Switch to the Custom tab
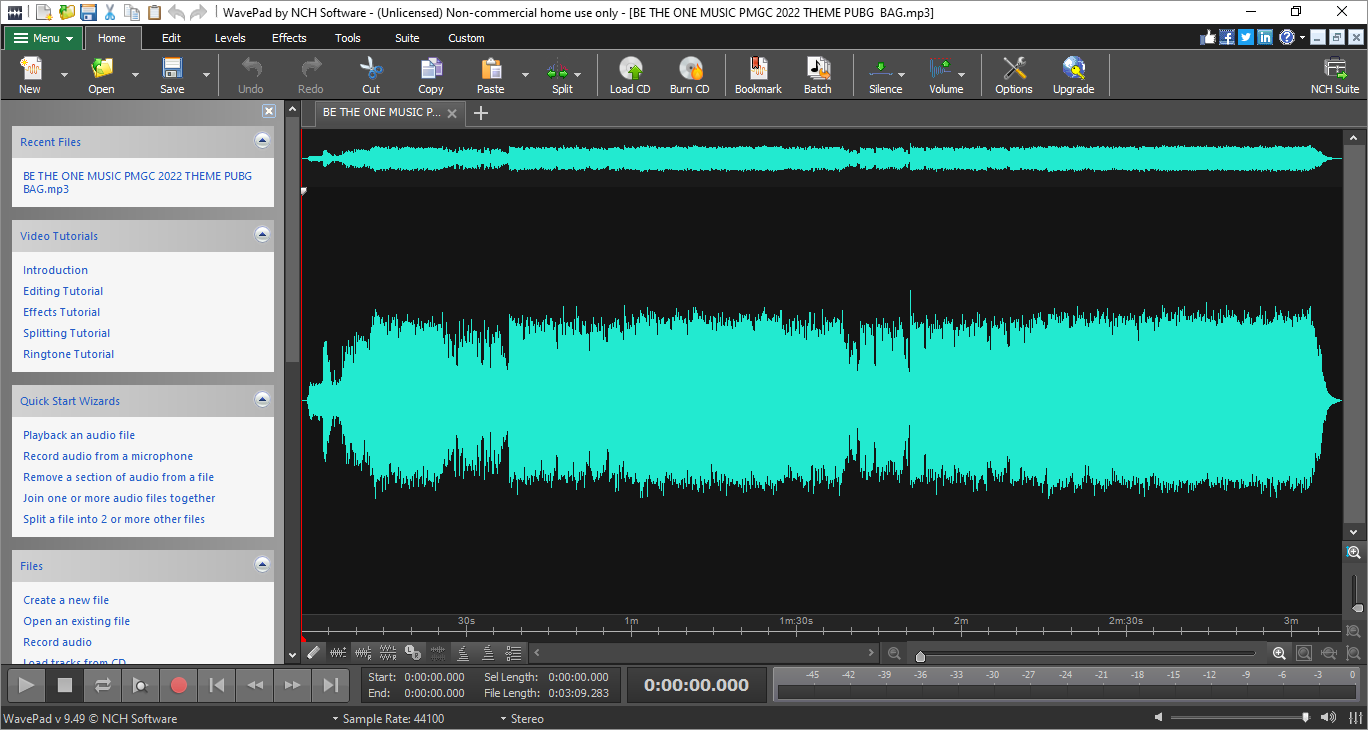1368x730 pixels. (466, 38)
